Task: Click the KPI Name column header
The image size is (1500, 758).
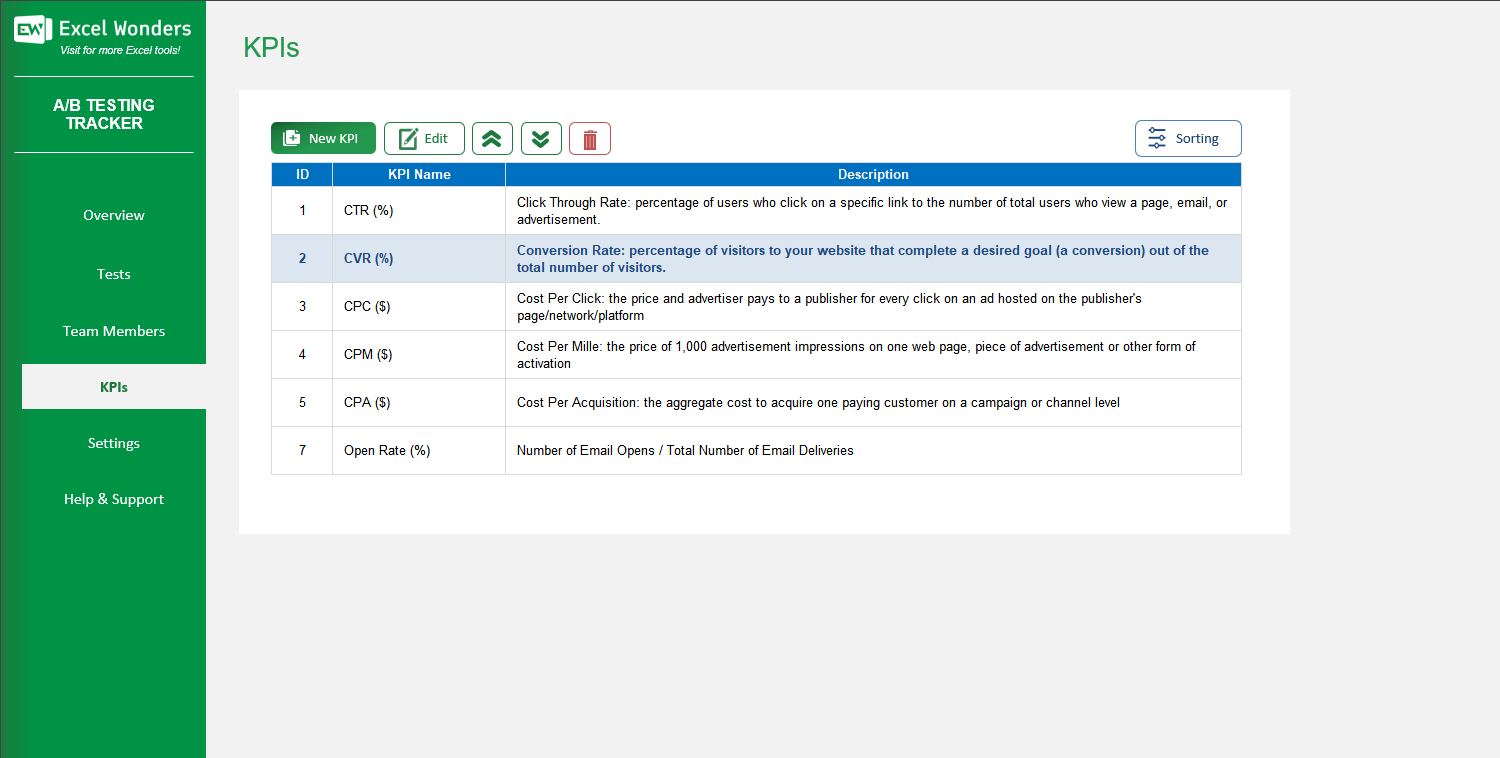Action: click(418, 174)
